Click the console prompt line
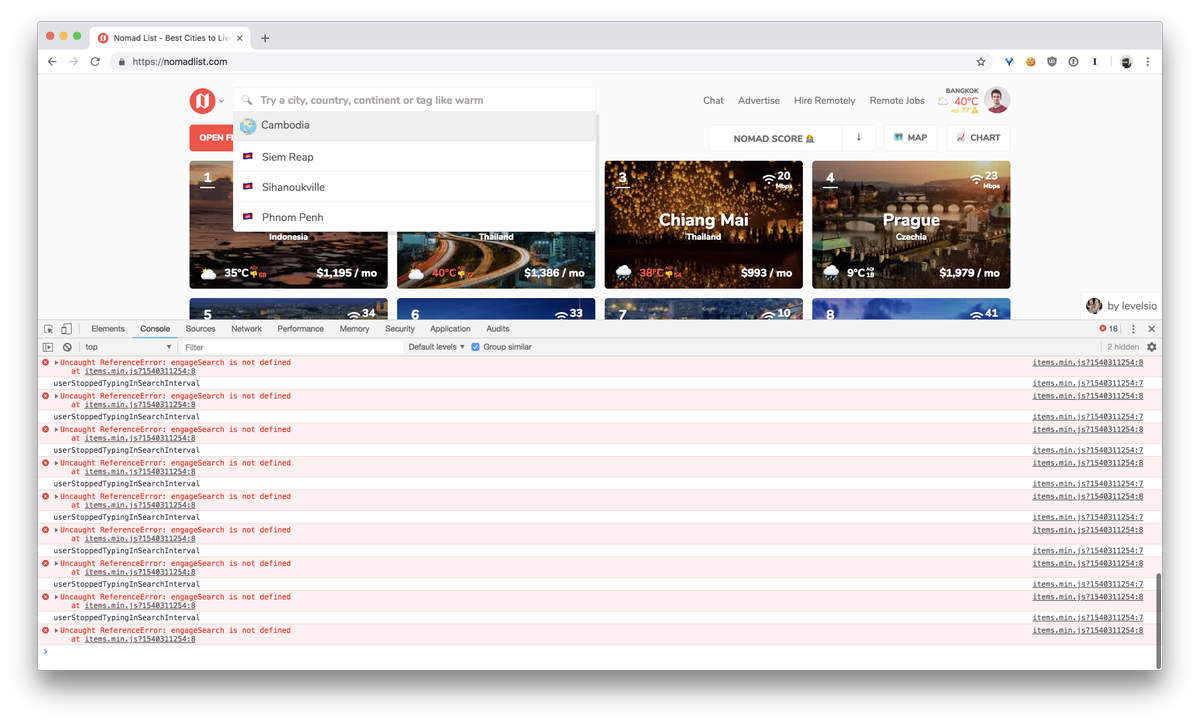The height and width of the screenshot is (724, 1200). [x=600, y=651]
